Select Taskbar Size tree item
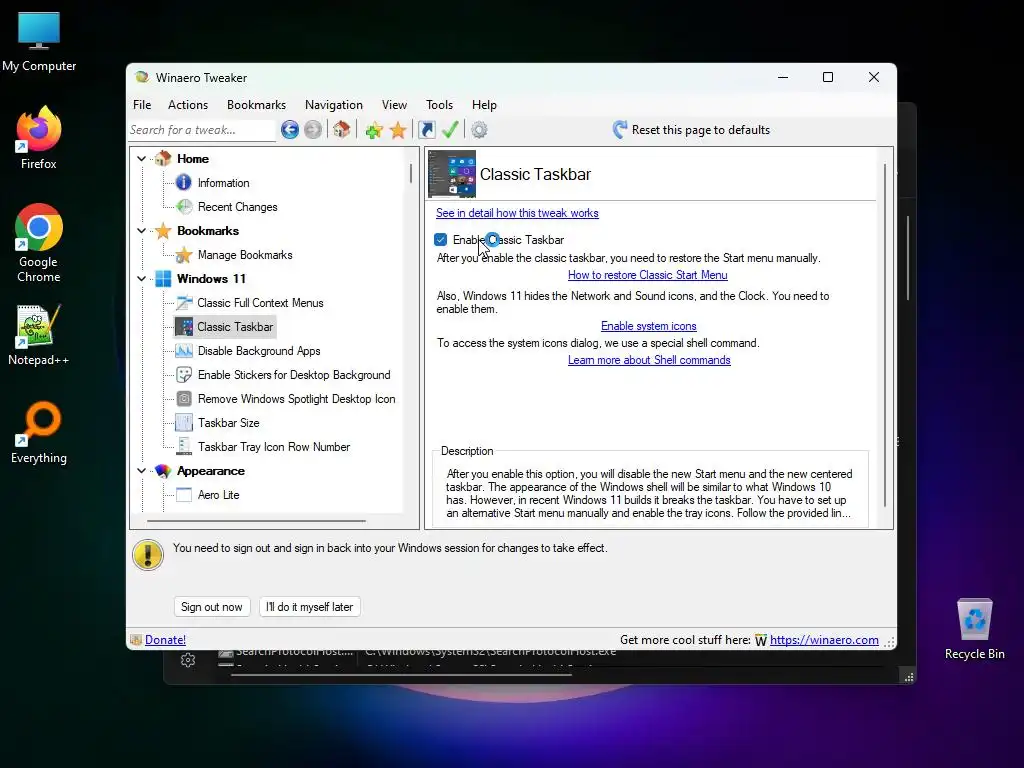 (x=229, y=423)
